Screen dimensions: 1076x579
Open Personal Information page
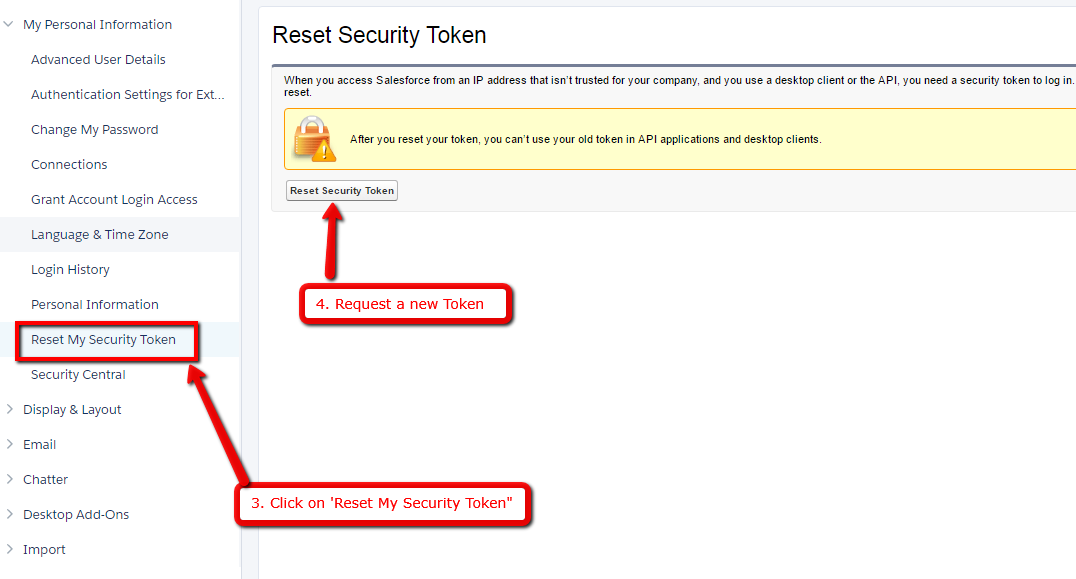95,305
